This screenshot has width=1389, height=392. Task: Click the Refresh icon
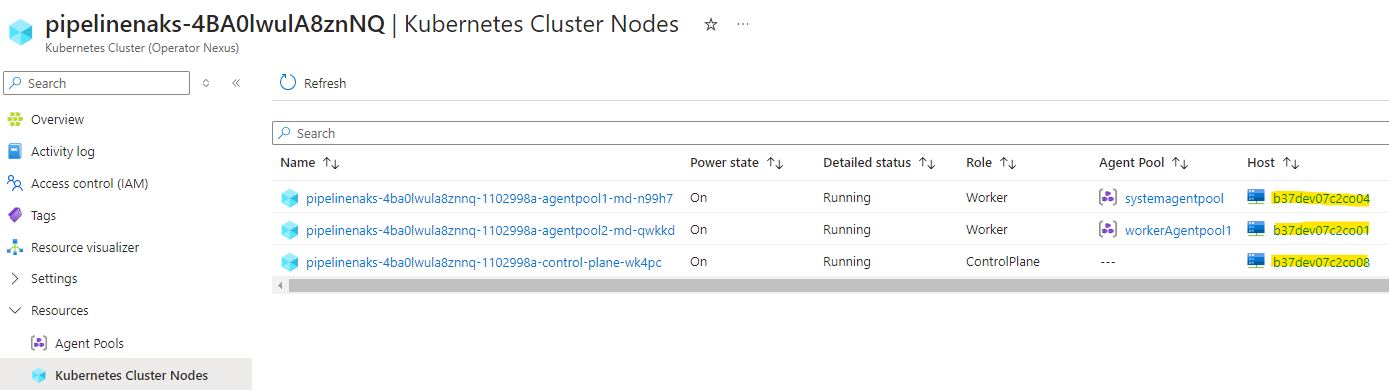pyautogui.click(x=288, y=83)
